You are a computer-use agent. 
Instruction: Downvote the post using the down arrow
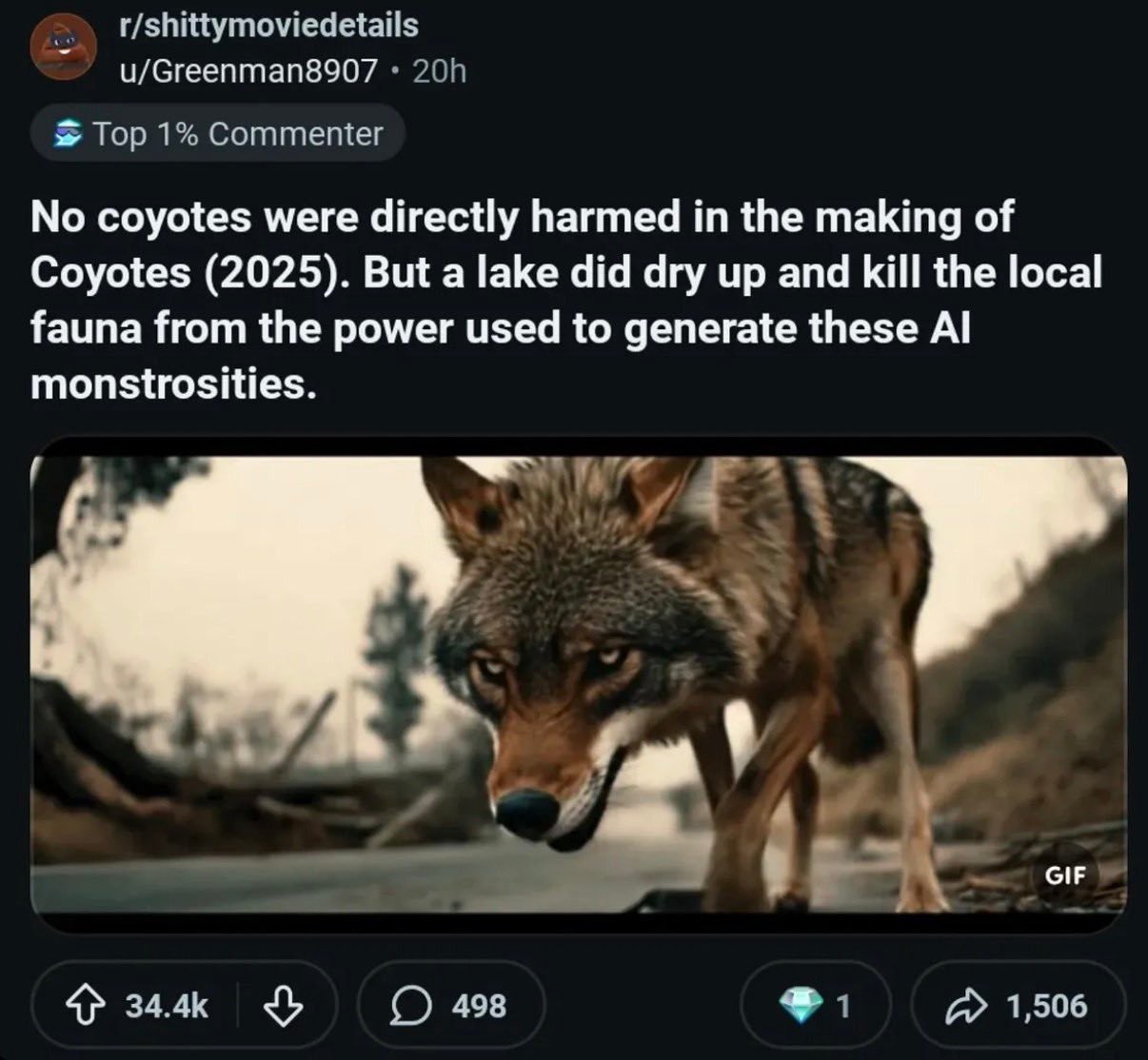[x=281, y=1005]
